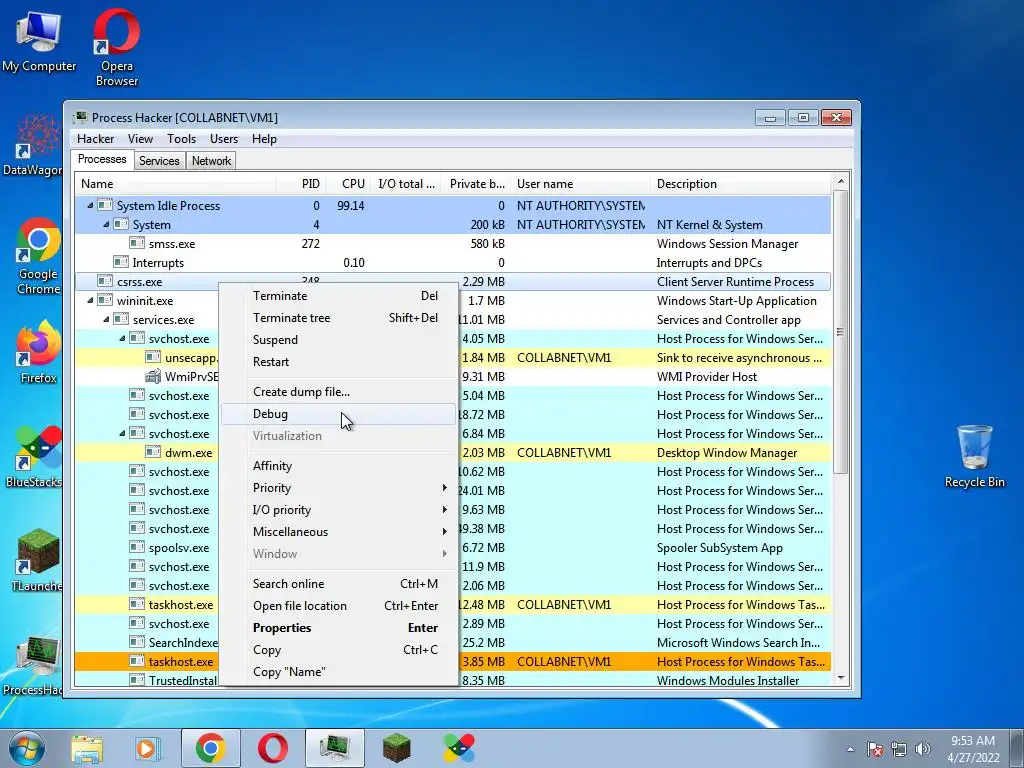Click the WmiPrvSE process icon
The width and height of the screenshot is (1024, 768).
(x=153, y=377)
